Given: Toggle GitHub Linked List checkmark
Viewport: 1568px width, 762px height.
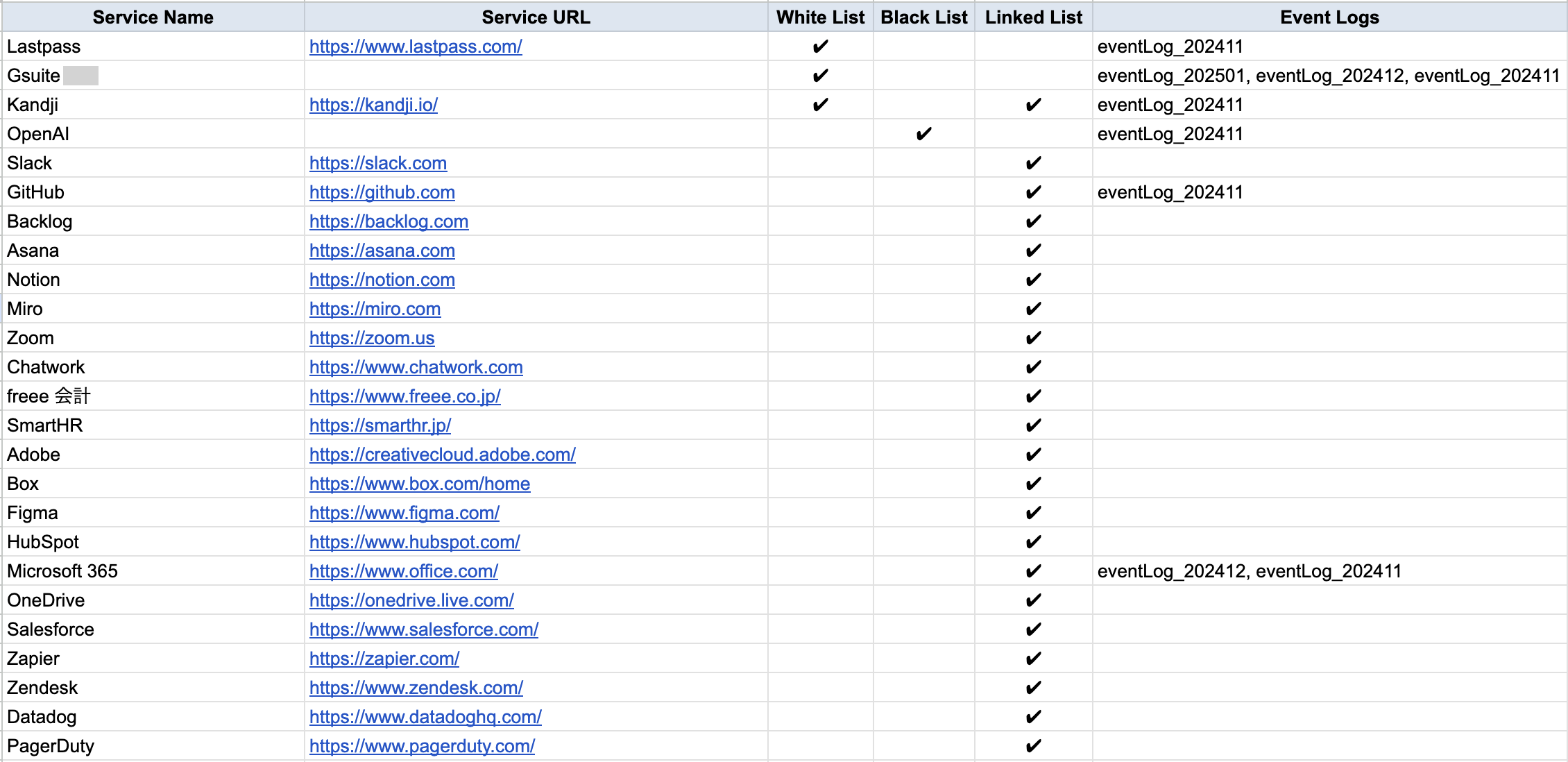Looking at the screenshot, I should point(1033,192).
